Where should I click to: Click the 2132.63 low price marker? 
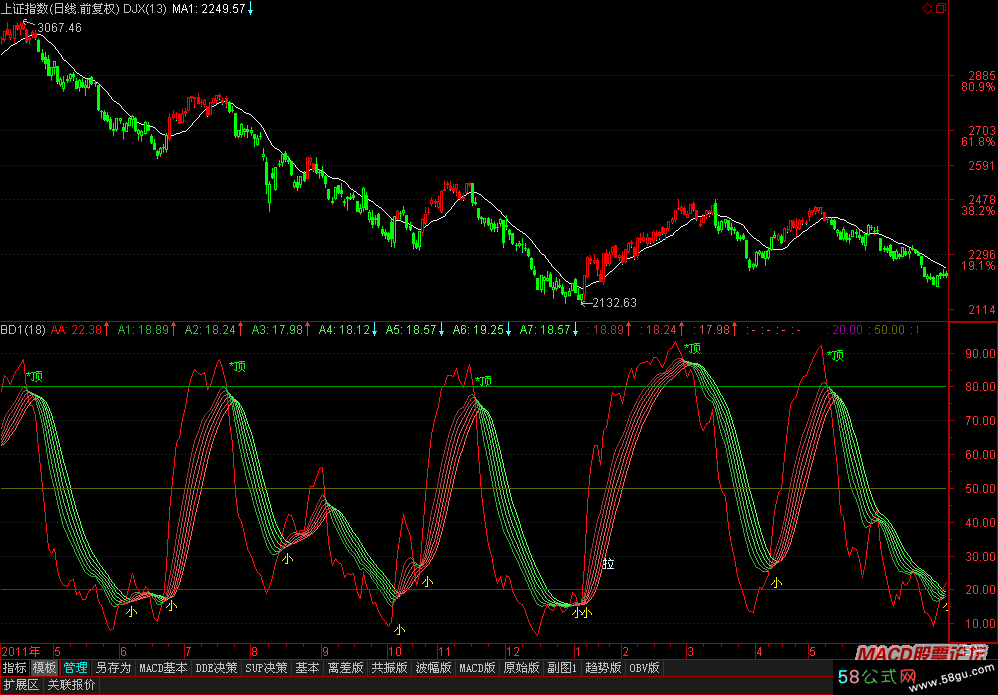(x=613, y=302)
